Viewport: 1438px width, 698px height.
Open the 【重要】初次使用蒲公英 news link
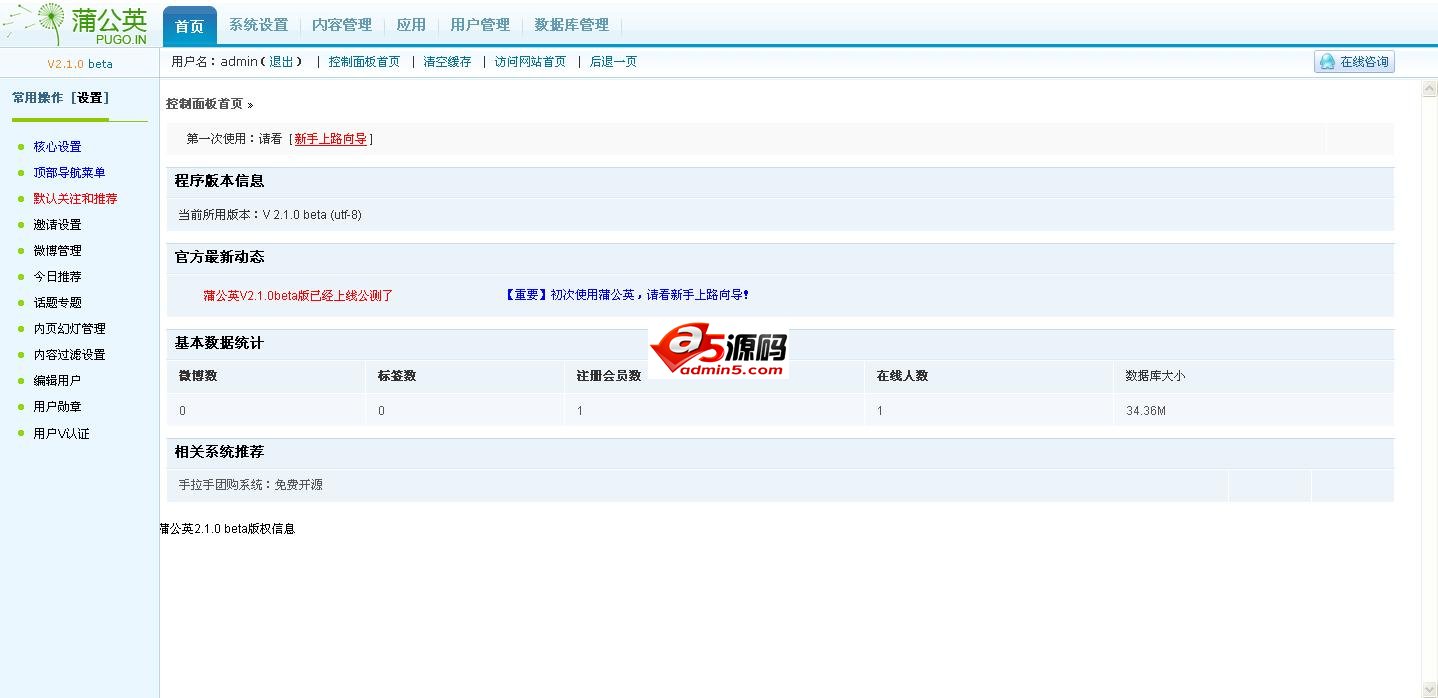pos(627,295)
